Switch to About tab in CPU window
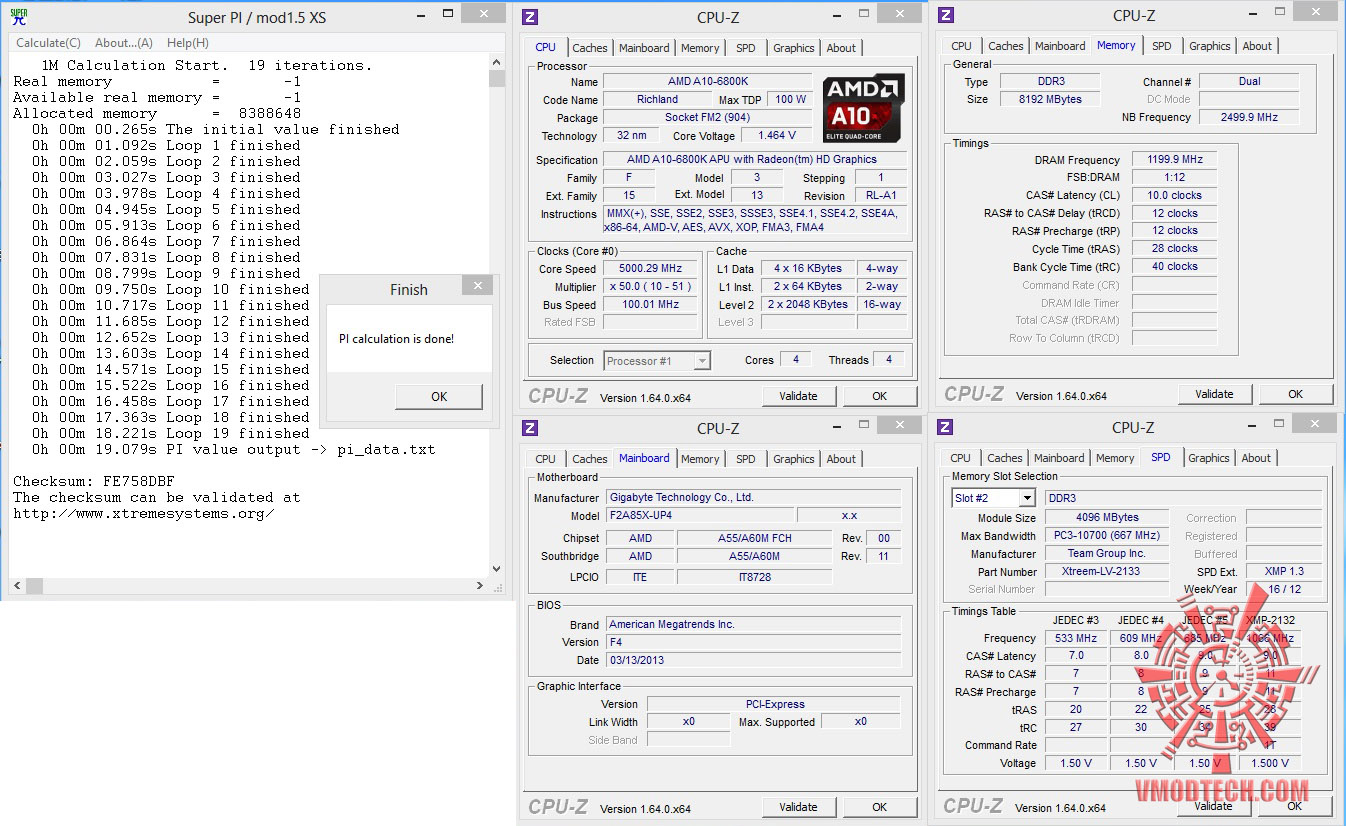 tap(841, 48)
